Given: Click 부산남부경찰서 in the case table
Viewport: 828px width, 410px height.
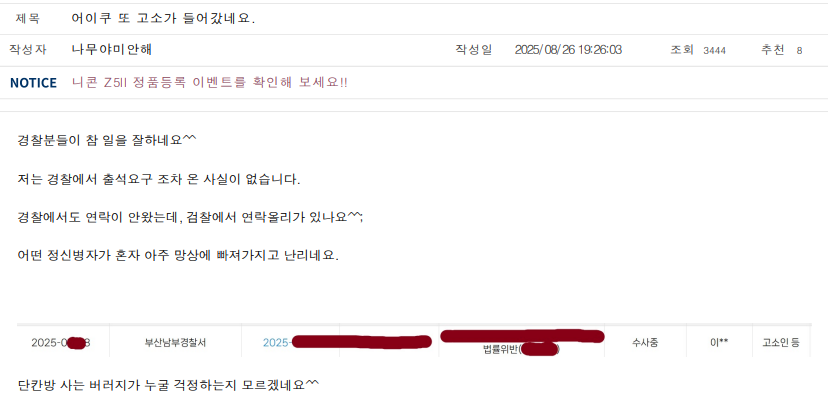Looking at the screenshot, I should point(175,342).
